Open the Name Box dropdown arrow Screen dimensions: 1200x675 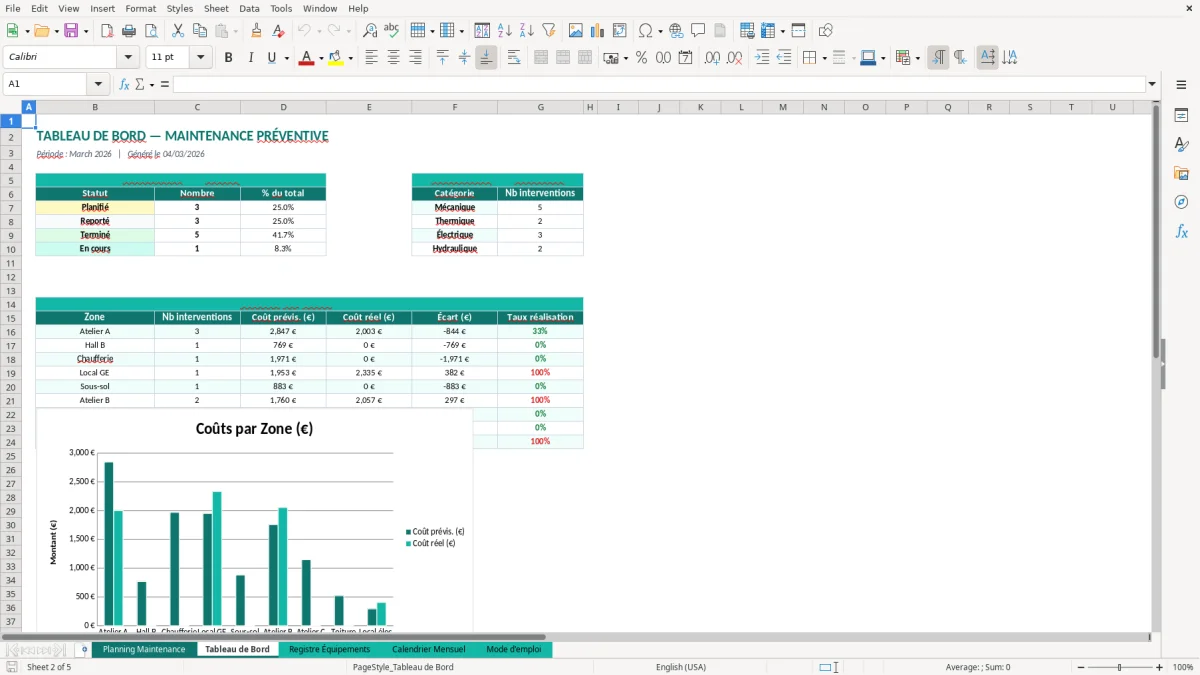(98, 84)
